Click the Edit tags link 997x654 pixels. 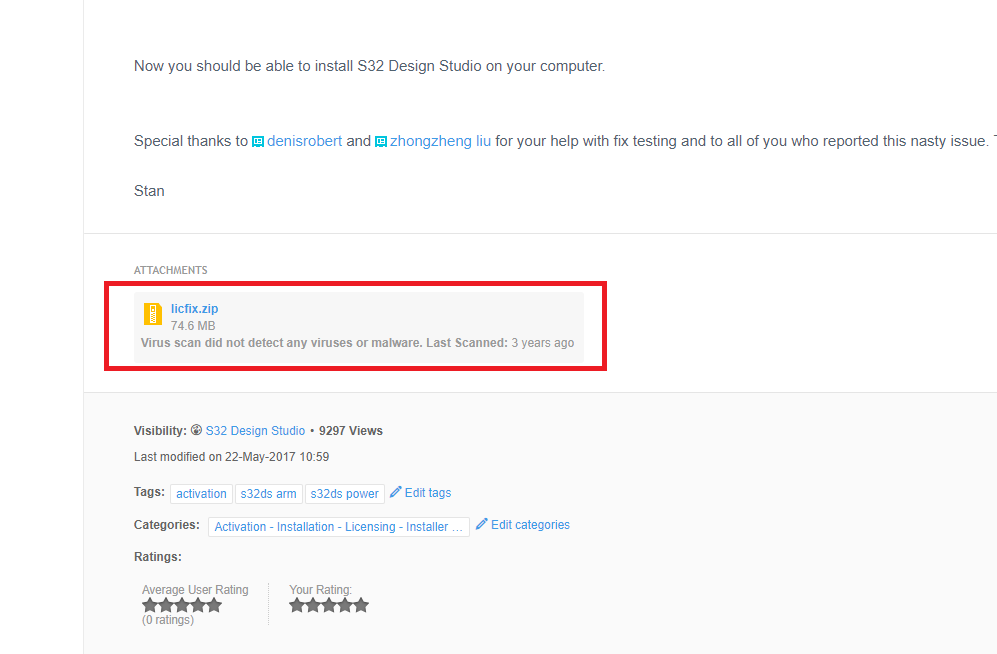(x=427, y=493)
